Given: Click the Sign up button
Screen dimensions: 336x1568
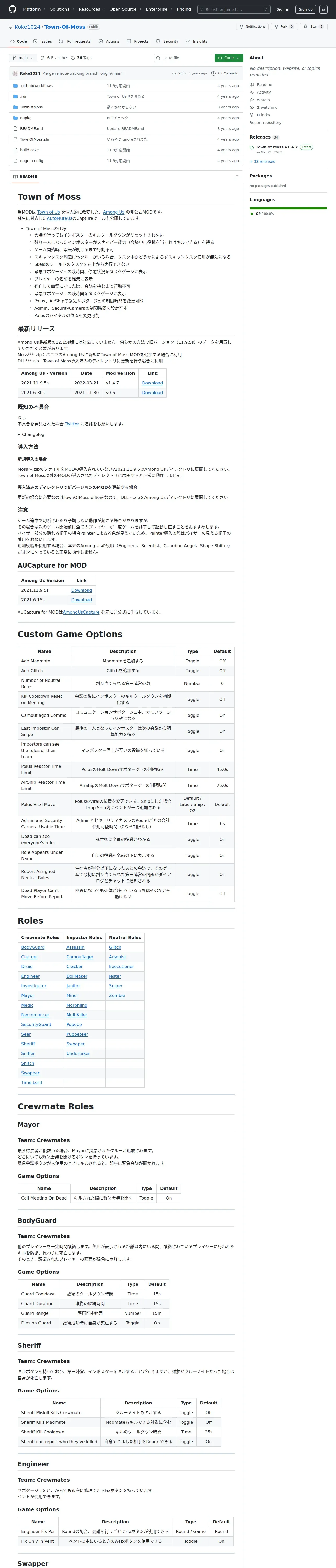Looking at the screenshot, I should (305, 9).
